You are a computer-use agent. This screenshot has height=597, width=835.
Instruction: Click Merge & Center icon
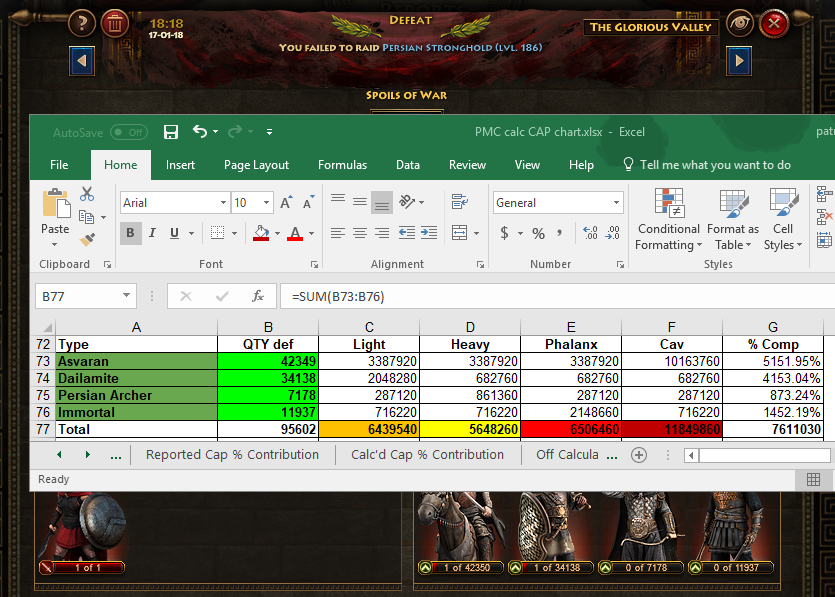pyautogui.click(x=460, y=233)
